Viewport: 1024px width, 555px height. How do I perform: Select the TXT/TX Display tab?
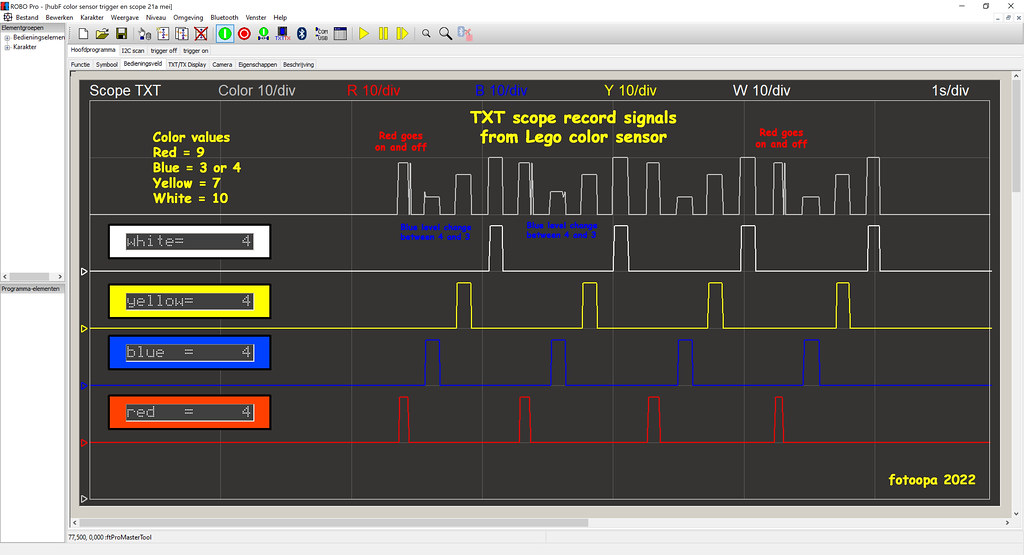(187, 65)
